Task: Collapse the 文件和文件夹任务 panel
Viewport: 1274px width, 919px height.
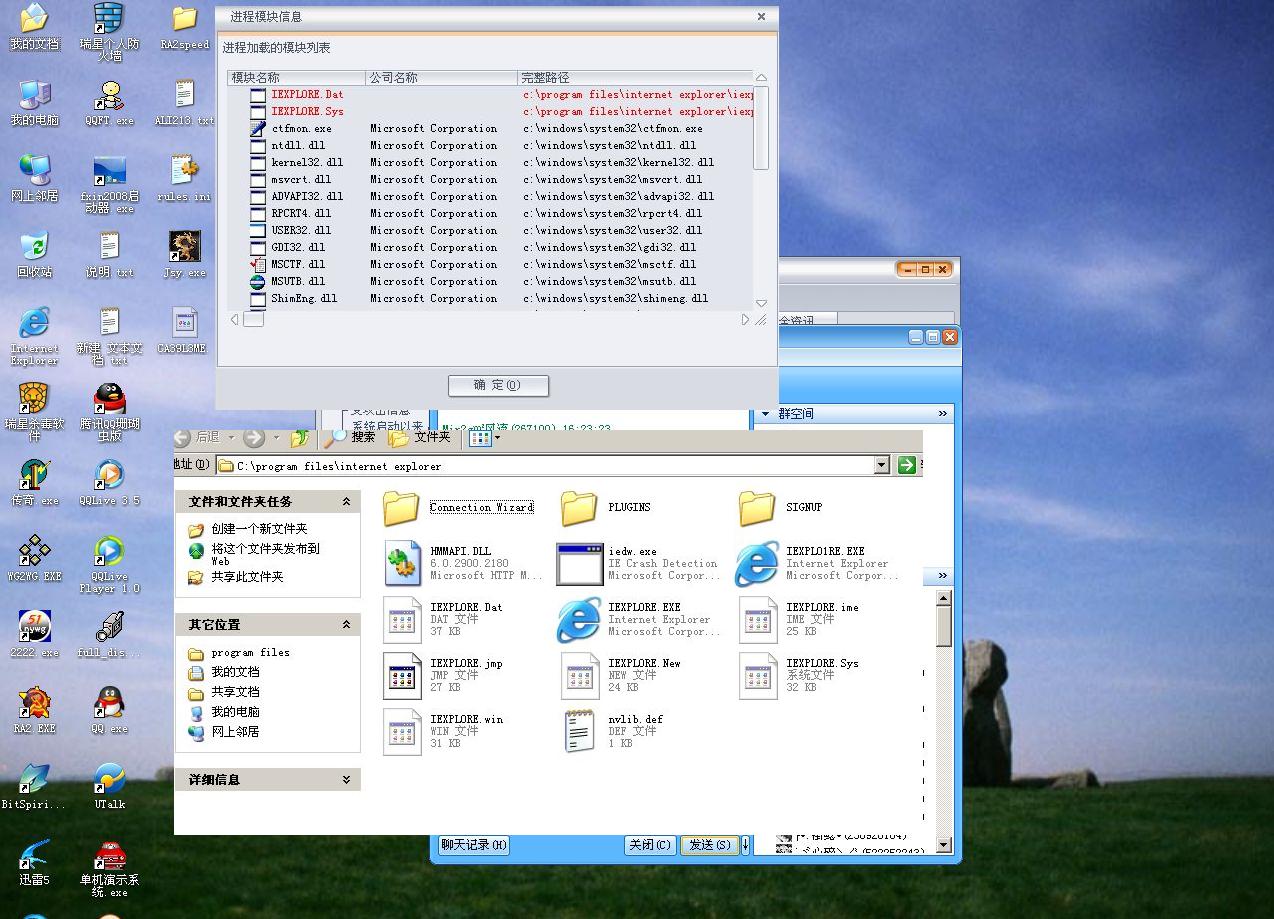Action: tap(346, 502)
